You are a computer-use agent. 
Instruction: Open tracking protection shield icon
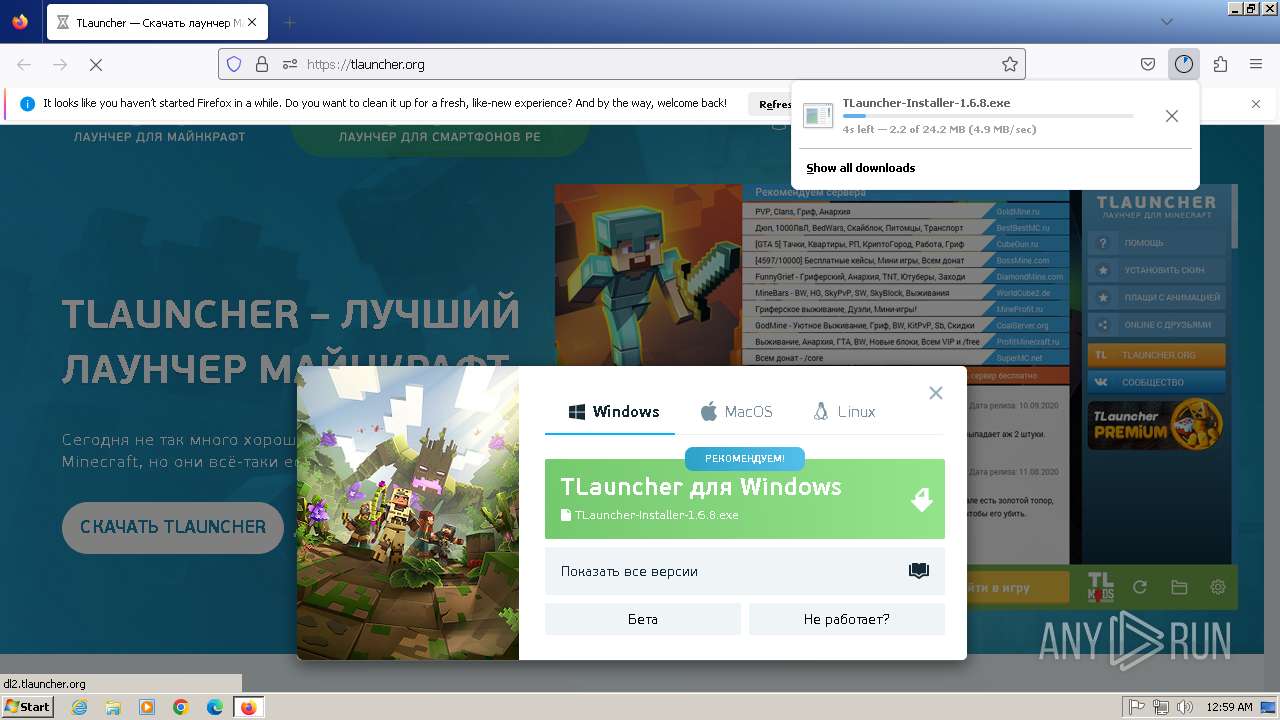(x=234, y=64)
